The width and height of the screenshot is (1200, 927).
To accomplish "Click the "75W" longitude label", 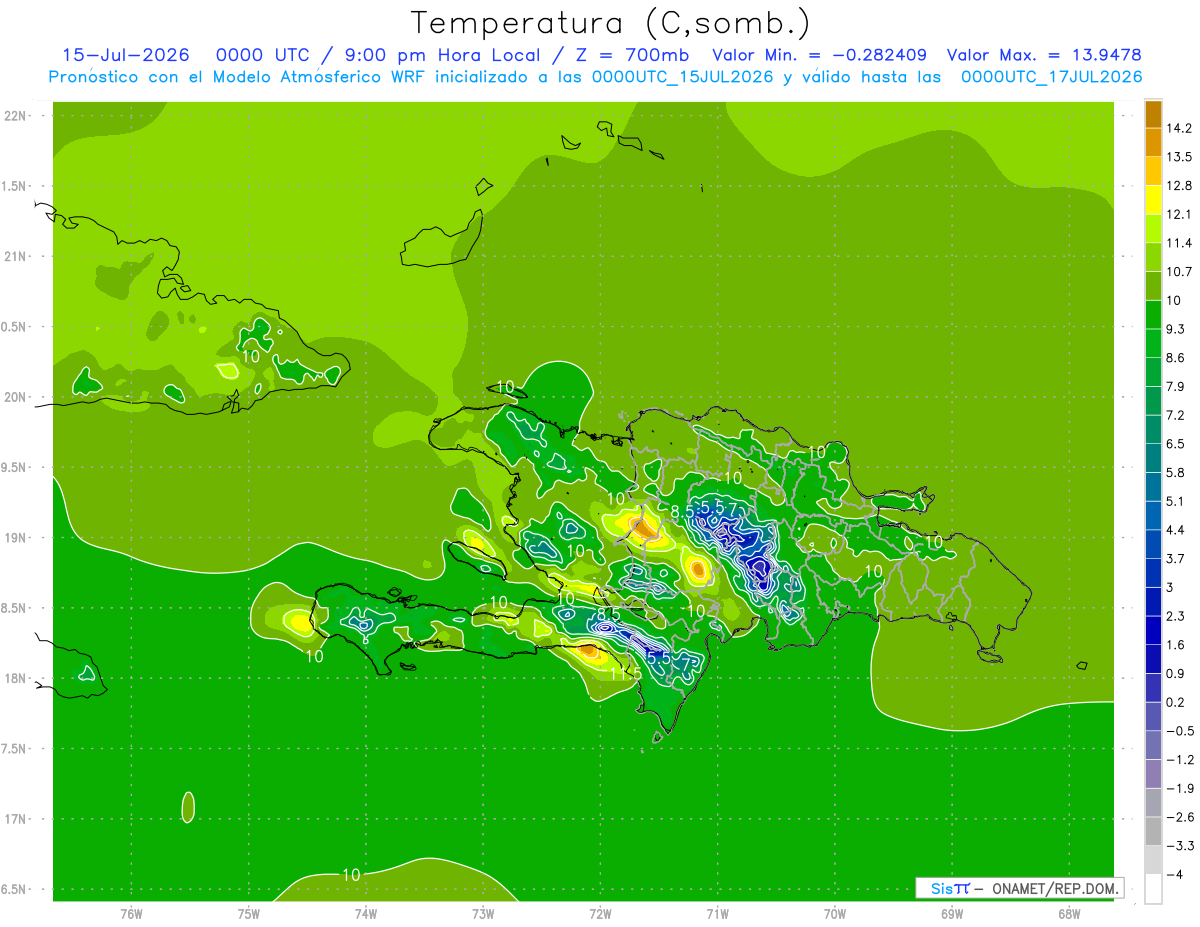I will click(x=249, y=913).
